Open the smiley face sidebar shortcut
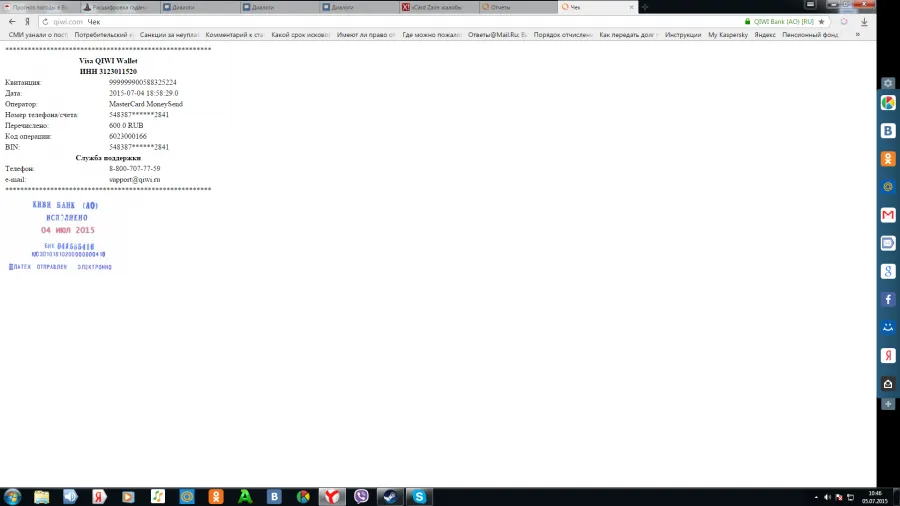This screenshot has height=506, width=900. [x=888, y=328]
